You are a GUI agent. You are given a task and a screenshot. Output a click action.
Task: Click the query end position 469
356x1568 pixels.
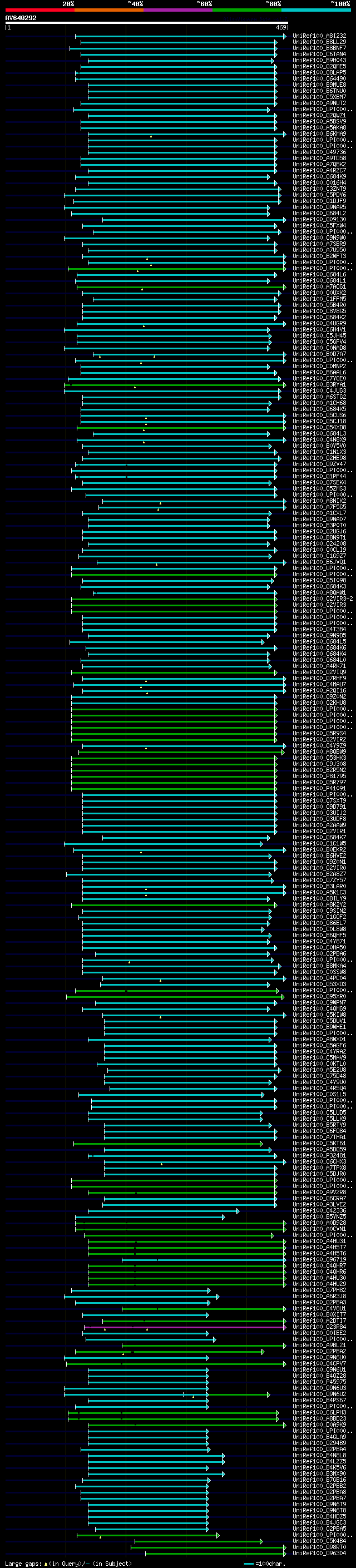281,27
